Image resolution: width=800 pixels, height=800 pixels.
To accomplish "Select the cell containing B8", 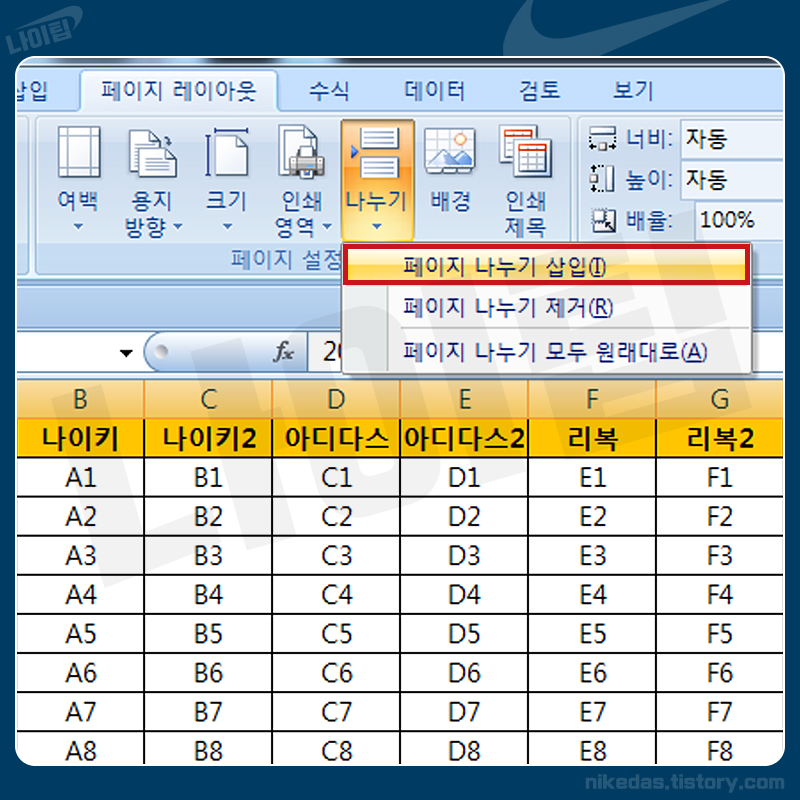I will pos(208,750).
